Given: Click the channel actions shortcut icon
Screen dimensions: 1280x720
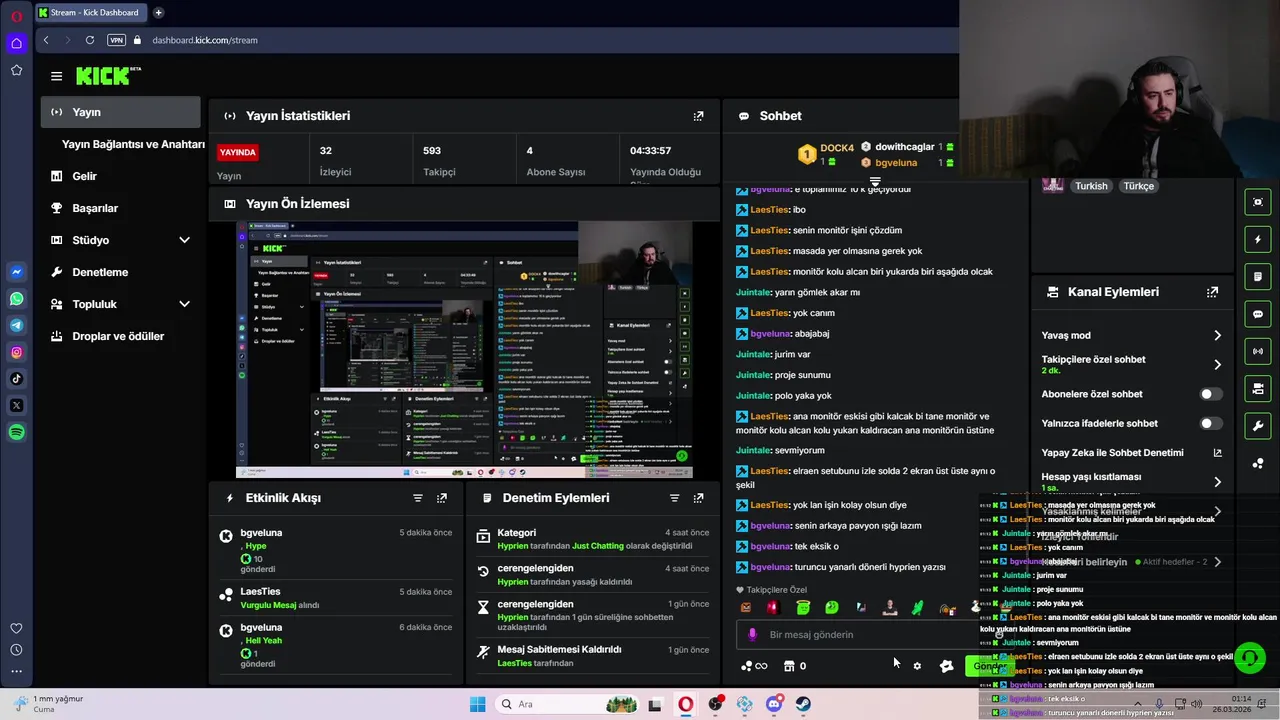Looking at the screenshot, I should tap(1258, 389).
